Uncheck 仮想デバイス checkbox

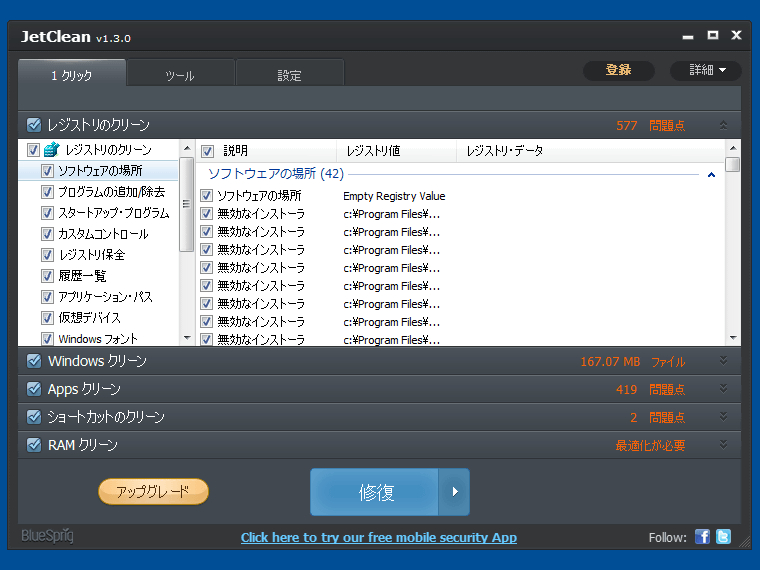tap(47, 318)
